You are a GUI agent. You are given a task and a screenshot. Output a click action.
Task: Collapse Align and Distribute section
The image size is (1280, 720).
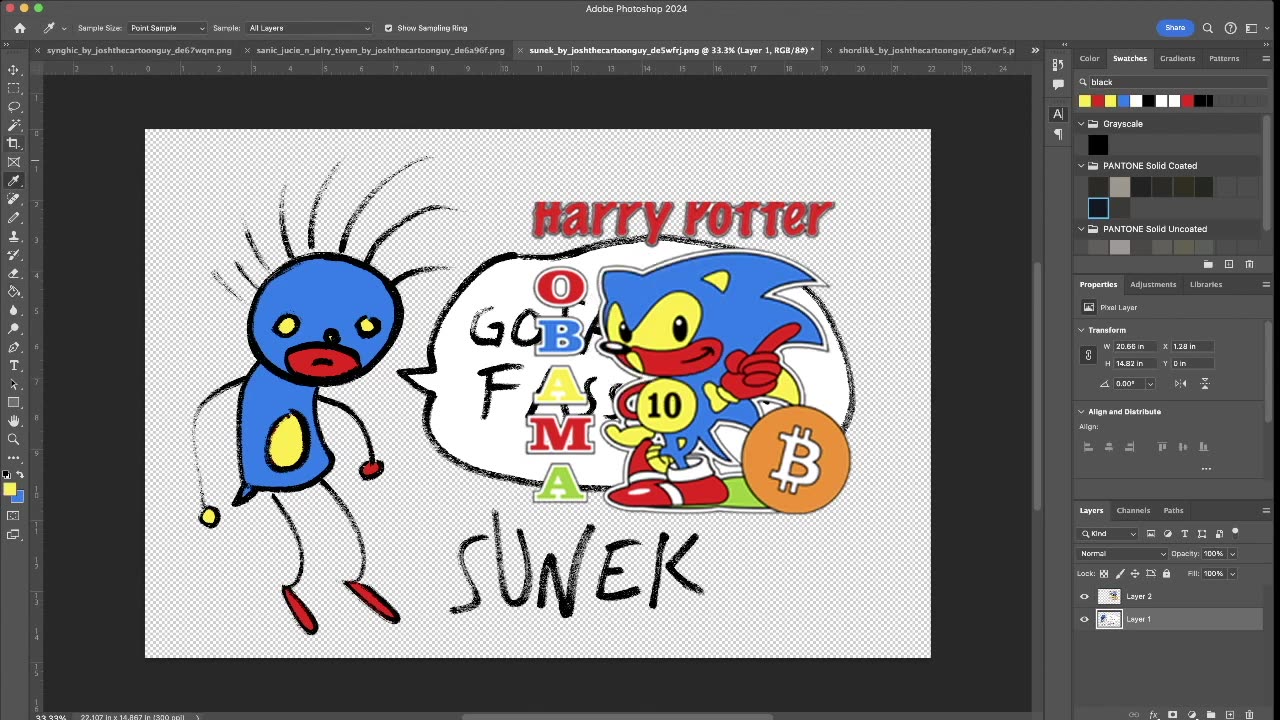1081,412
